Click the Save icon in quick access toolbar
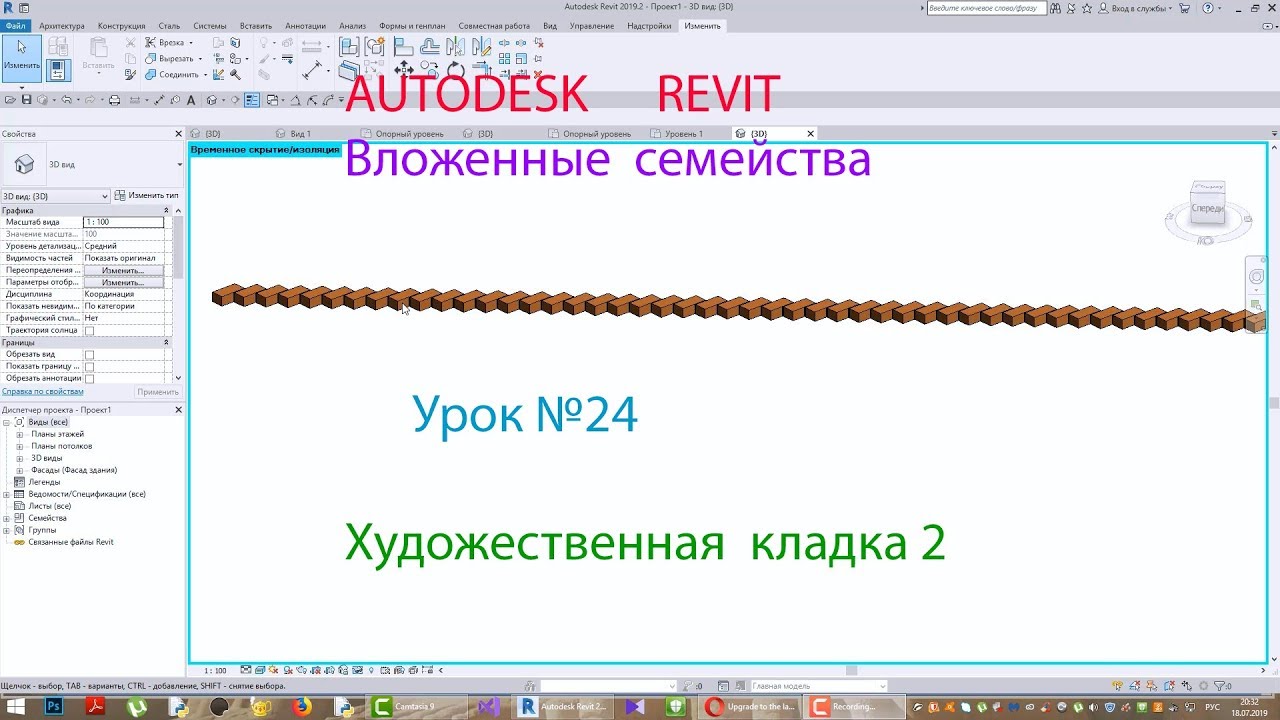The image size is (1280, 720). (x=27, y=100)
